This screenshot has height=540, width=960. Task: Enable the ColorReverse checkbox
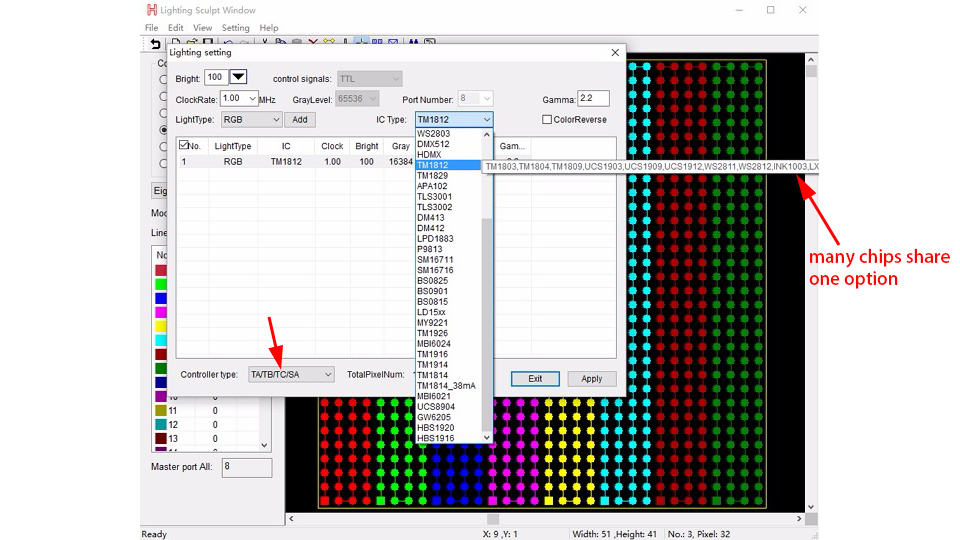point(547,119)
